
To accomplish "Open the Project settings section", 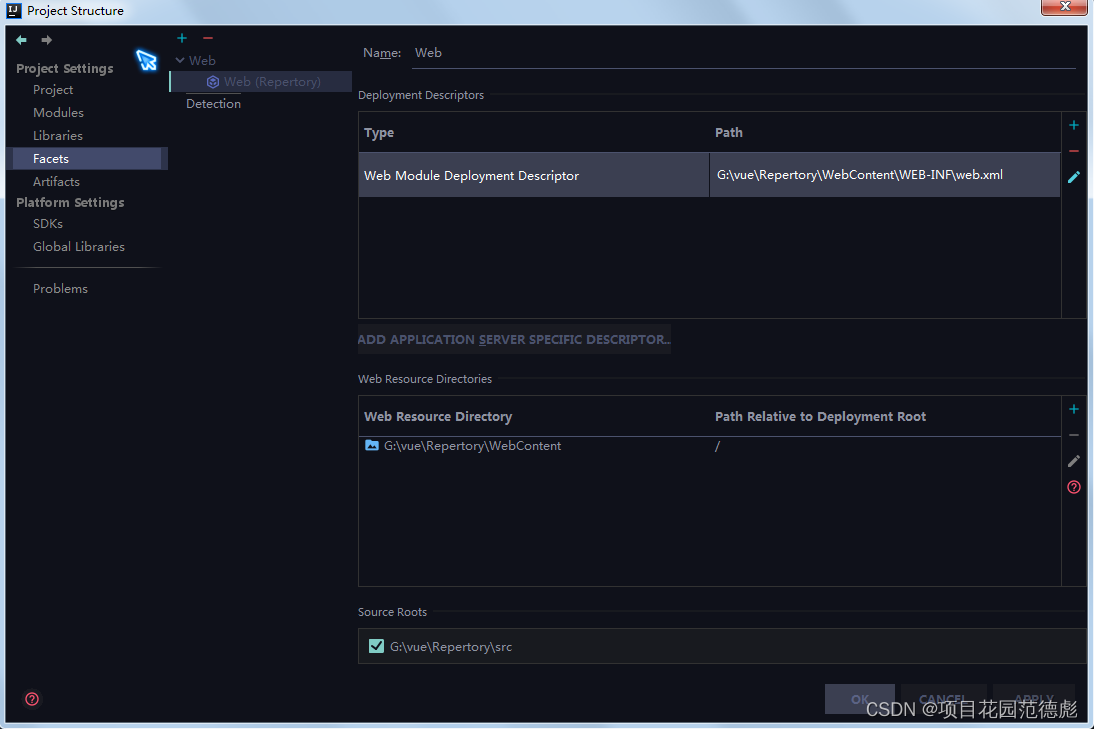I will point(53,89).
